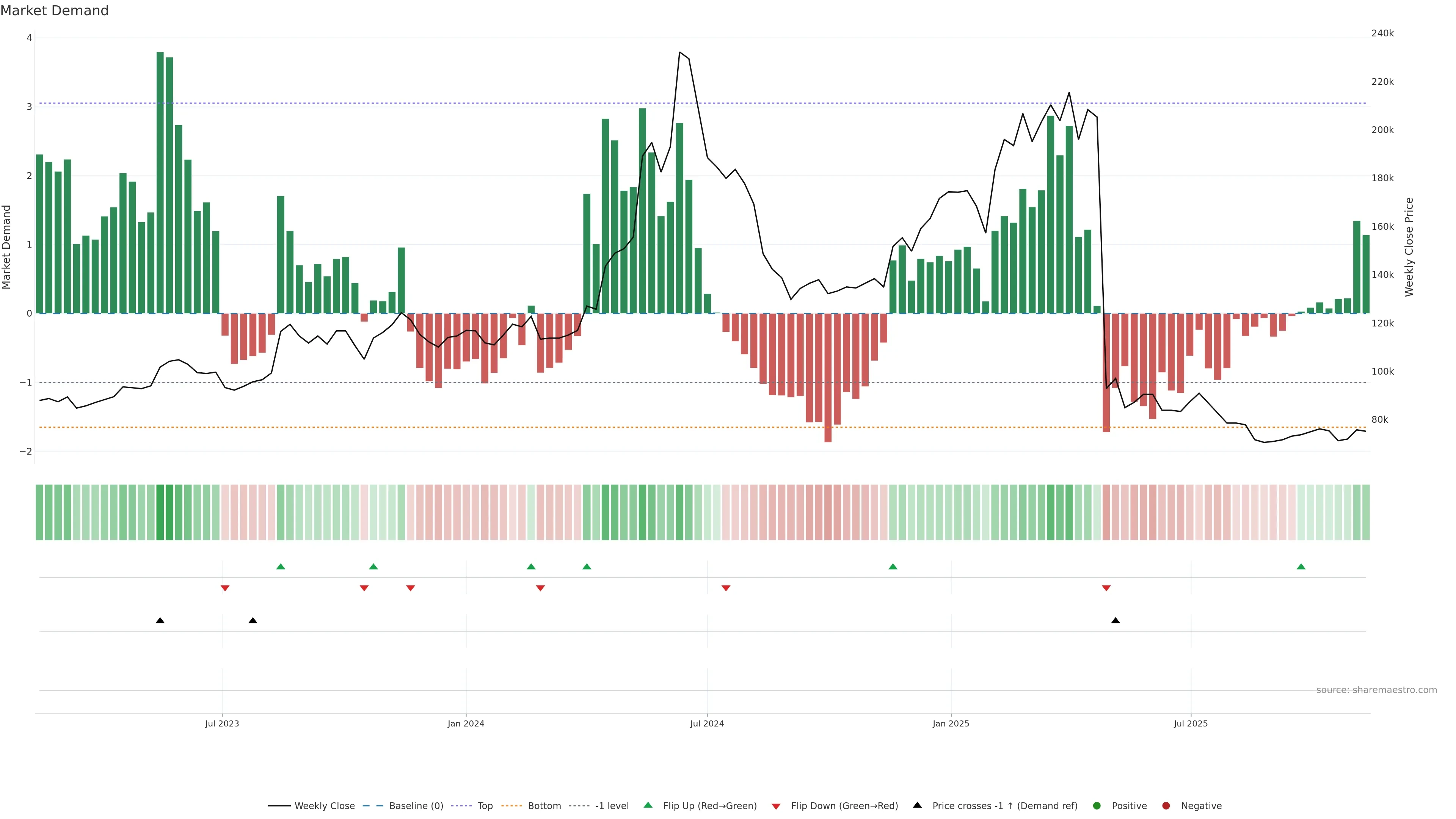Click Flip Down red triangle legend icon
1456x819 pixels.
(776, 806)
